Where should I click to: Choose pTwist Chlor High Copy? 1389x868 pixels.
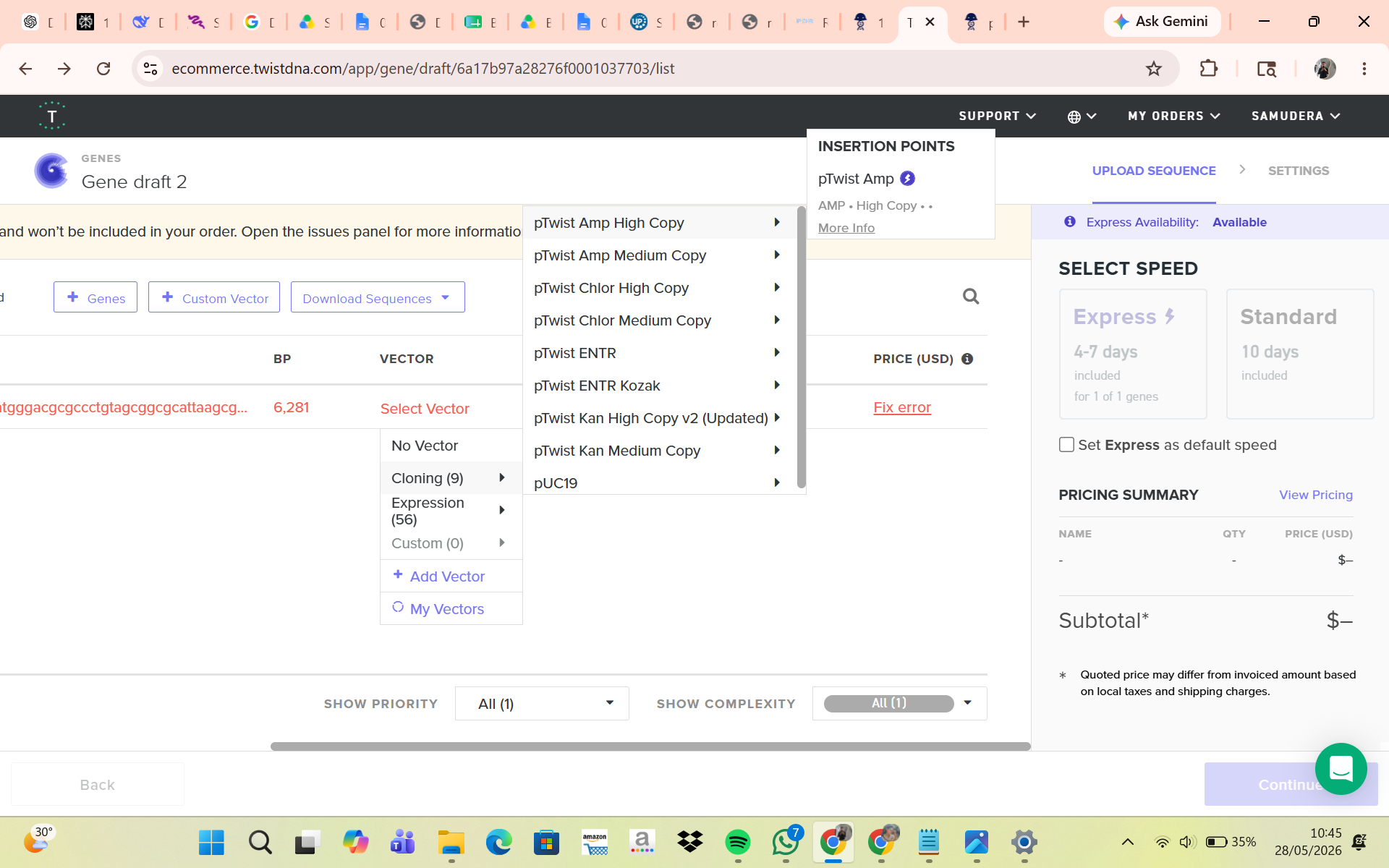658,288
